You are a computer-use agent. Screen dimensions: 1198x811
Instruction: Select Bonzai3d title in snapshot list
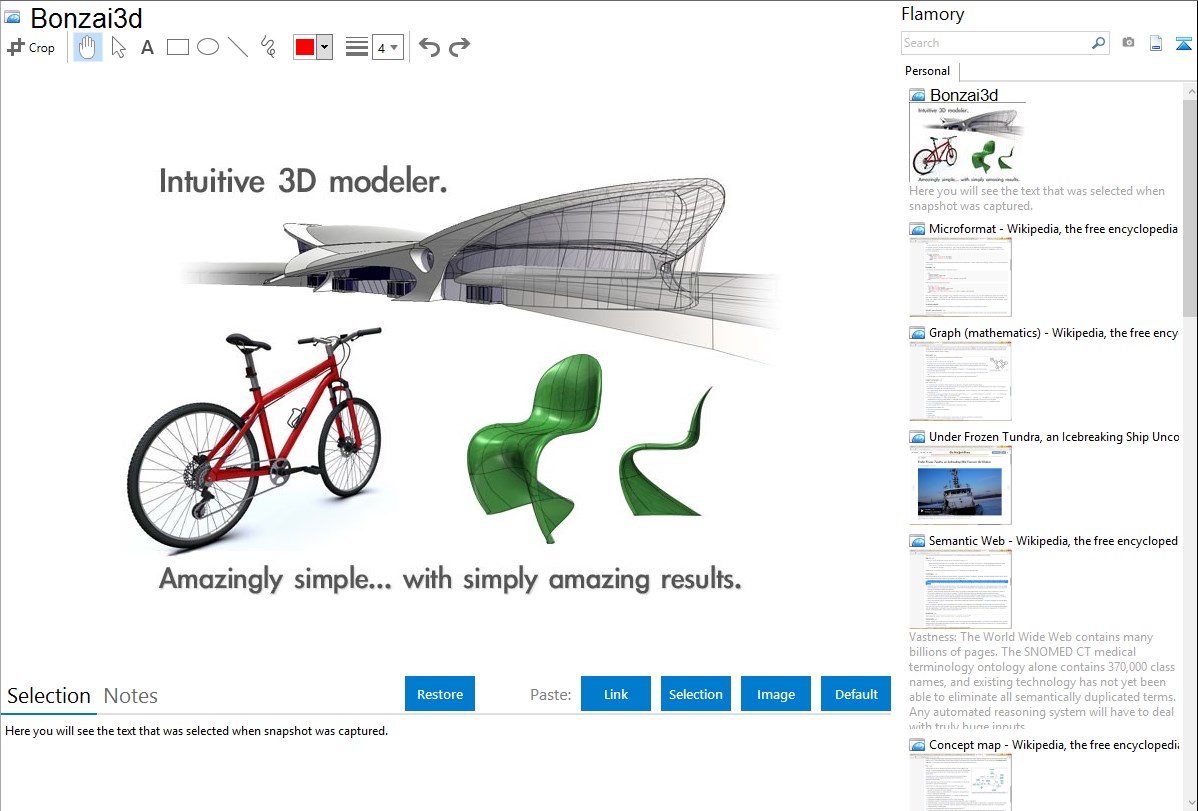coord(964,95)
